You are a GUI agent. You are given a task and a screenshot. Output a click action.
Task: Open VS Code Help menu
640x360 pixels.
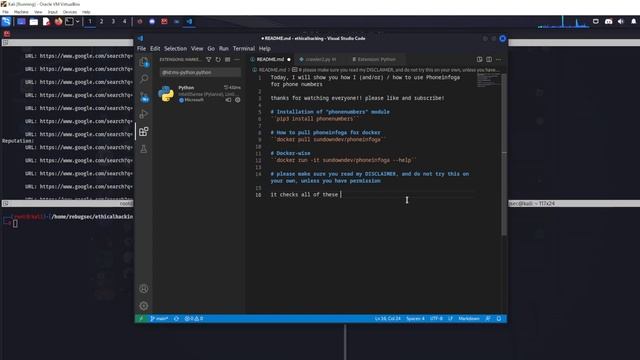click(265, 49)
